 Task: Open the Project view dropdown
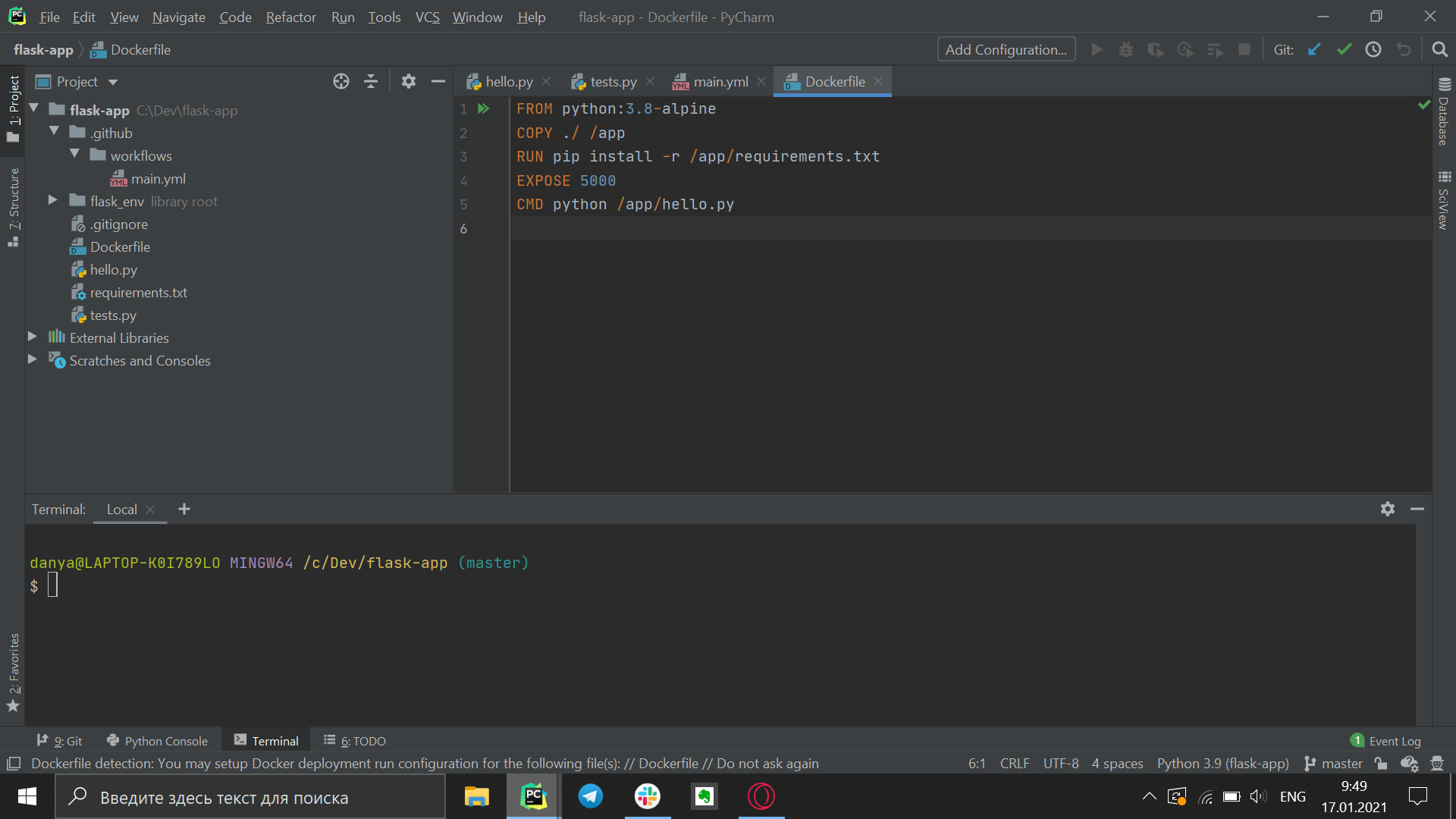[x=112, y=82]
